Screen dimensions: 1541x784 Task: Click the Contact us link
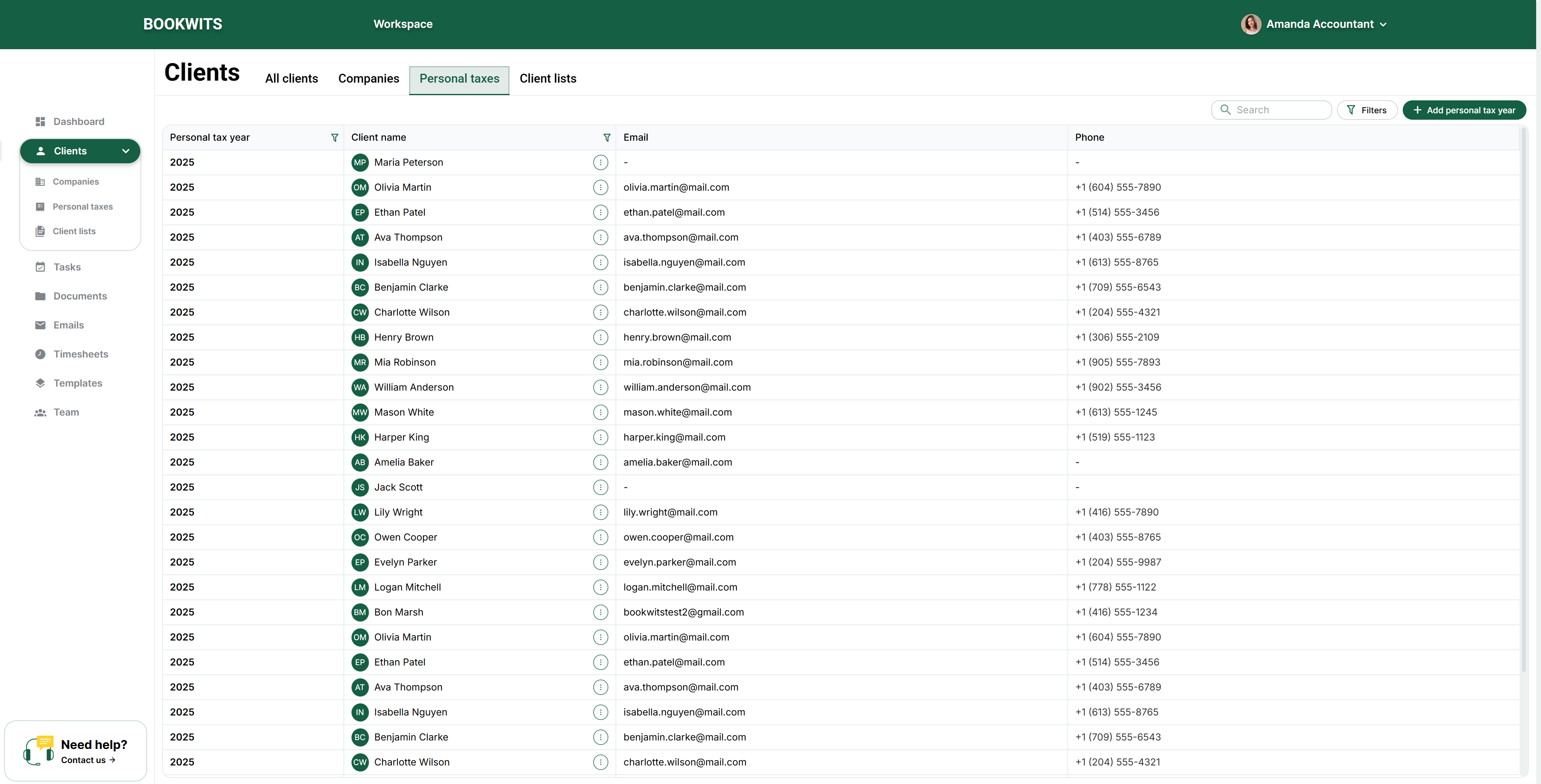[88, 760]
